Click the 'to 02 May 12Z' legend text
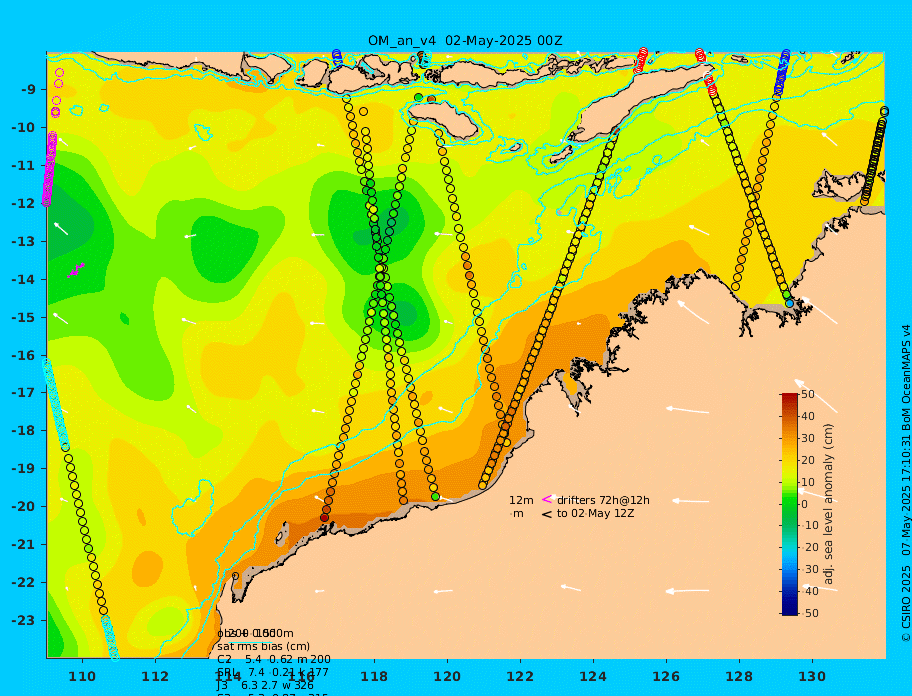 pos(596,514)
